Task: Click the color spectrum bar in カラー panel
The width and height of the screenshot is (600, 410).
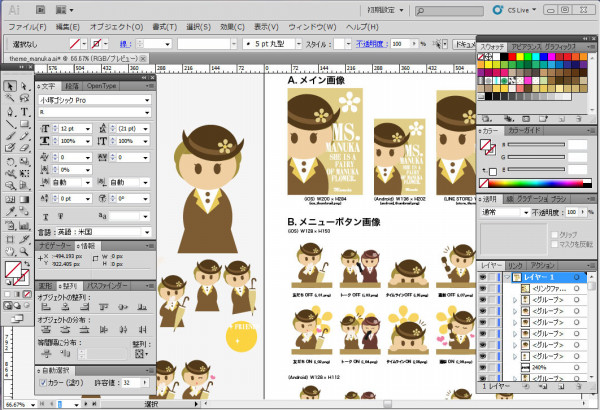Action: [538, 183]
